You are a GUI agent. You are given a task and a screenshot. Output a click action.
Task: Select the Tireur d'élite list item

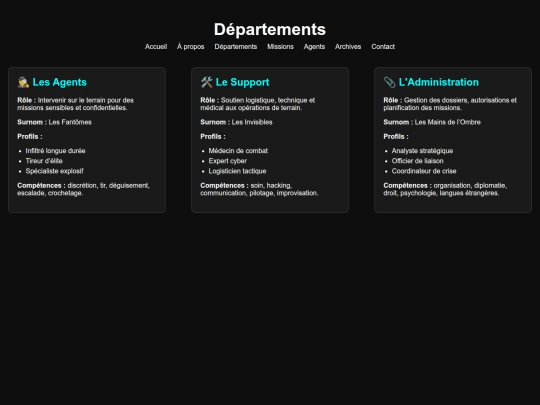click(x=44, y=161)
